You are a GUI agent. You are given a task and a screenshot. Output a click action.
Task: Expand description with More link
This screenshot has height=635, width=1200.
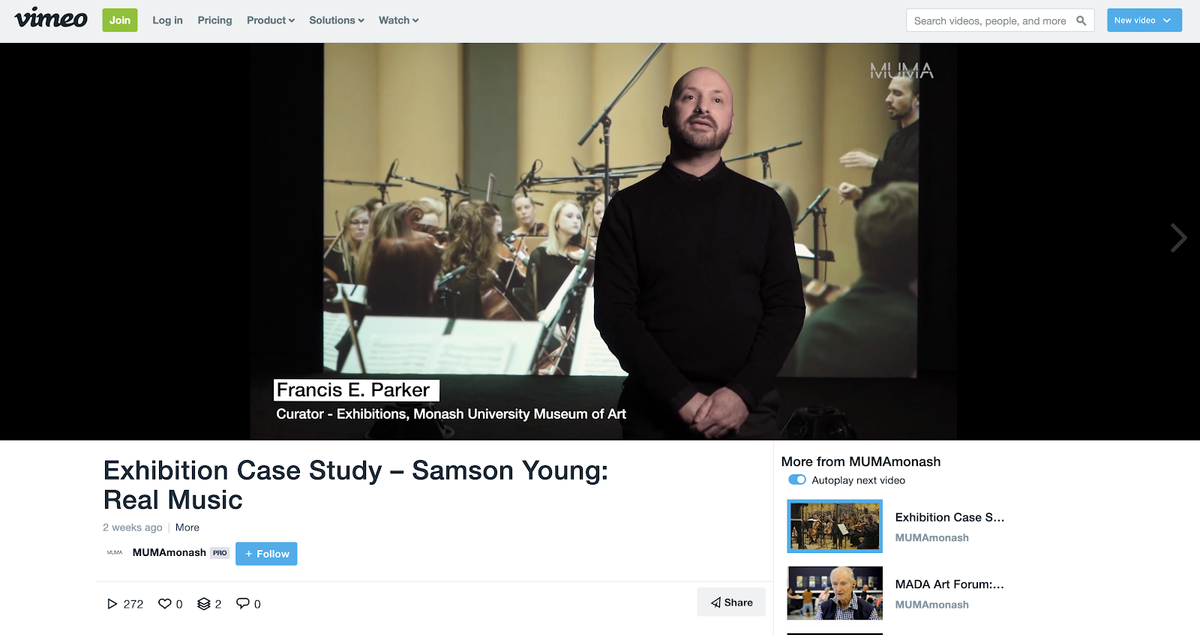pyautogui.click(x=187, y=527)
